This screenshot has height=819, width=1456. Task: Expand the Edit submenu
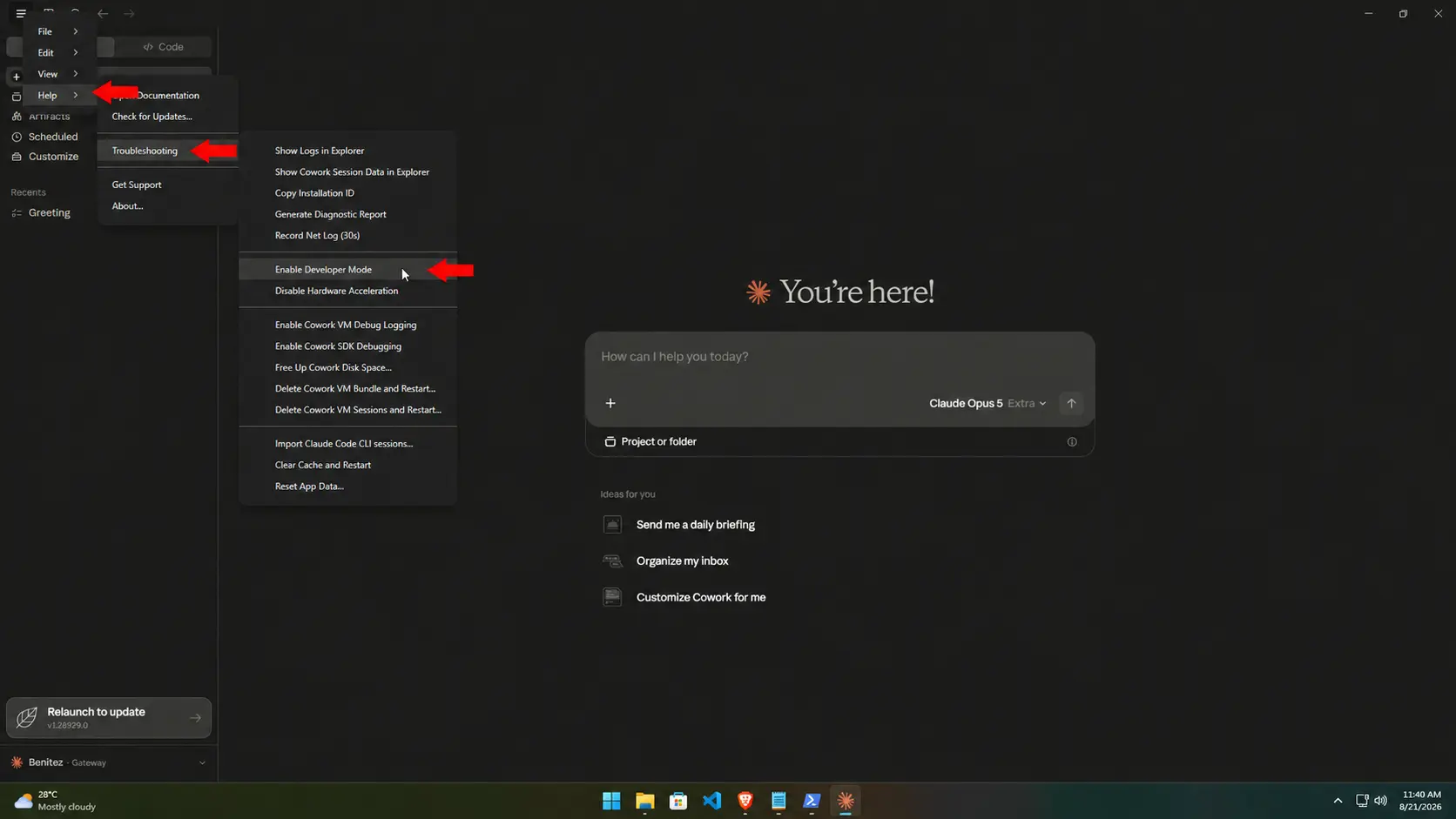pyautogui.click(x=58, y=53)
